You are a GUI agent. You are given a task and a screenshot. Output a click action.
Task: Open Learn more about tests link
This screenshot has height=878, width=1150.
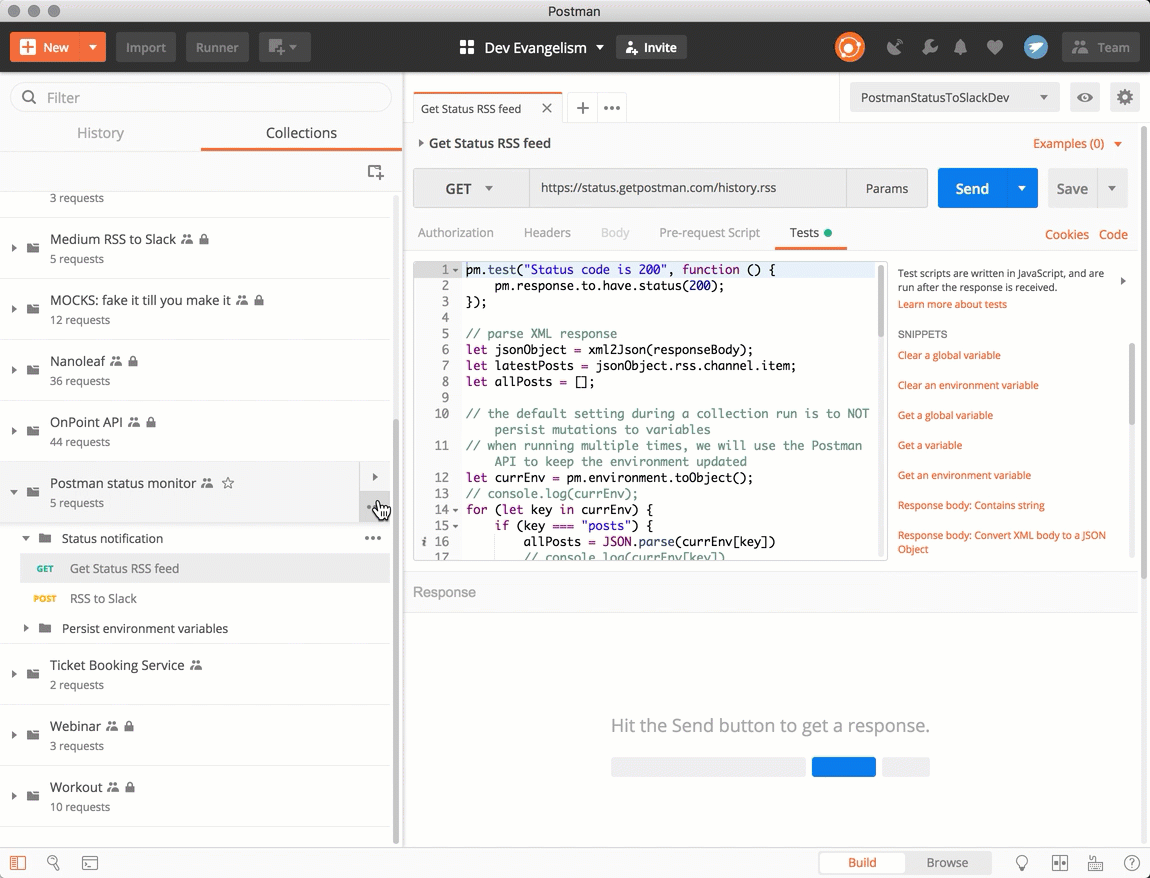pos(952,304)
